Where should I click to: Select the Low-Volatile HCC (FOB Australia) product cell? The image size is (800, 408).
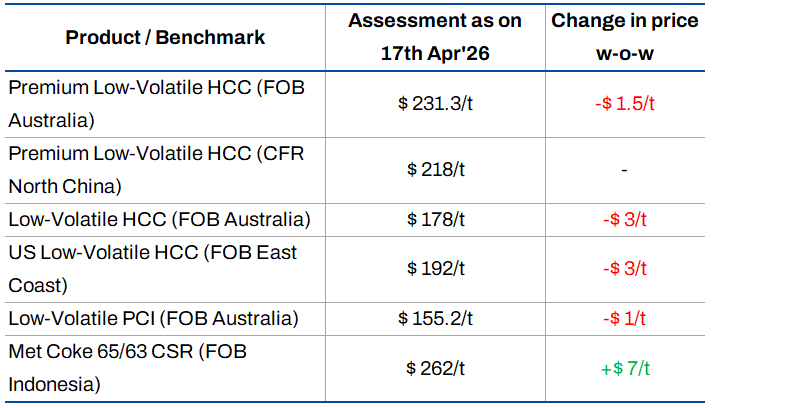coord(160,219)
